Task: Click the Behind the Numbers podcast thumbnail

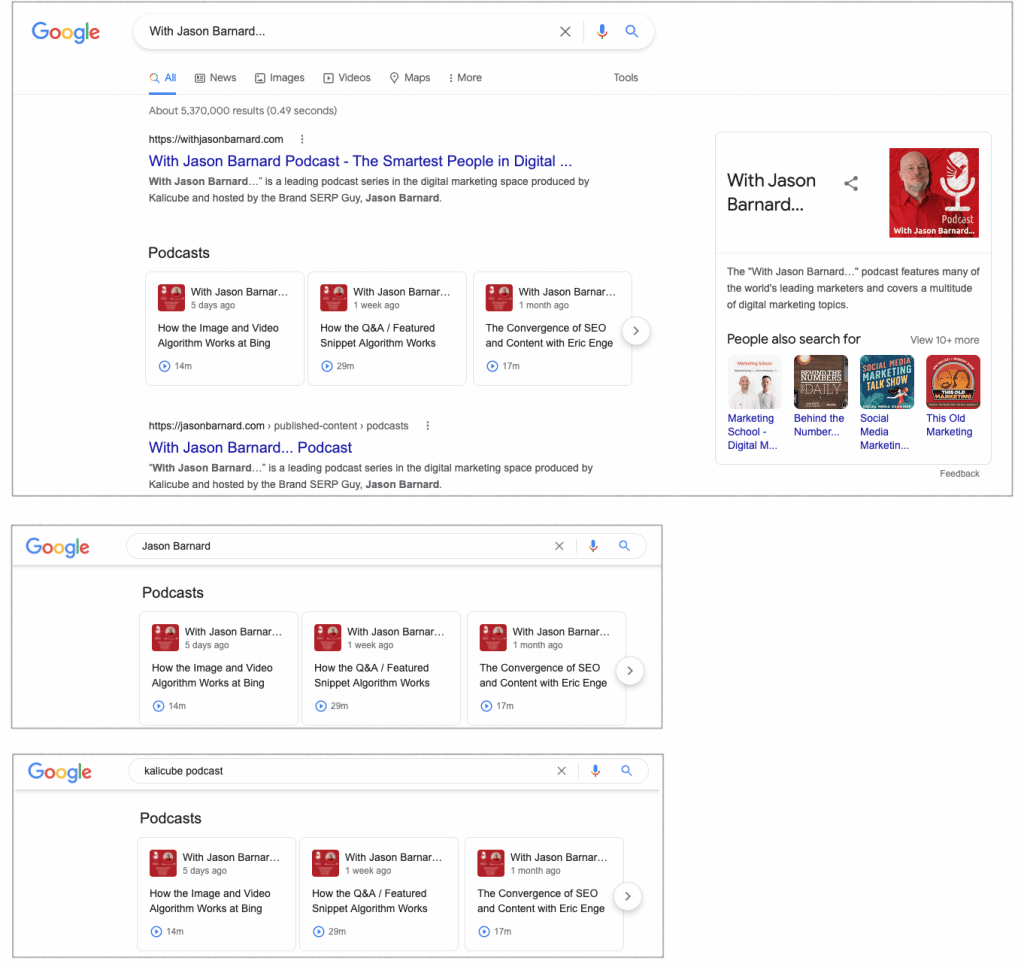Action: (x=821, y=382)
